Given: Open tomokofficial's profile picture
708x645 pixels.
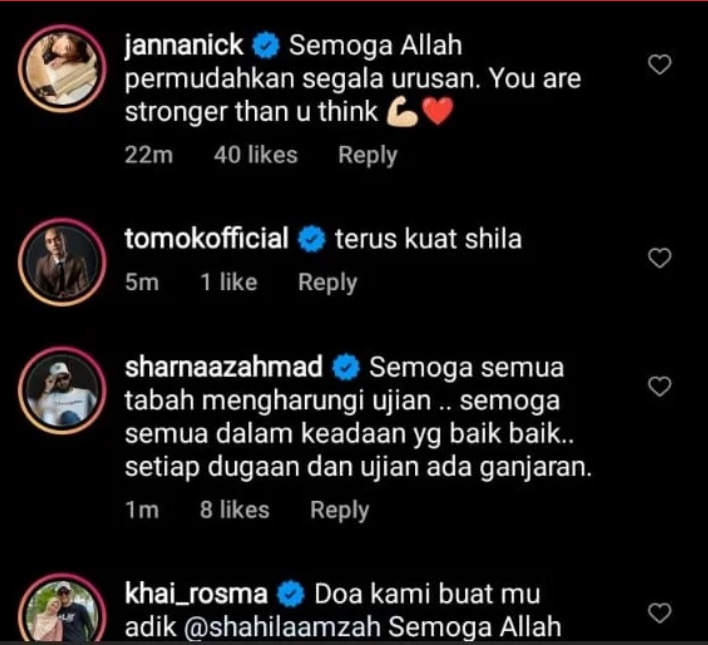Looking at the screenshot, I should tap(62, 262).
